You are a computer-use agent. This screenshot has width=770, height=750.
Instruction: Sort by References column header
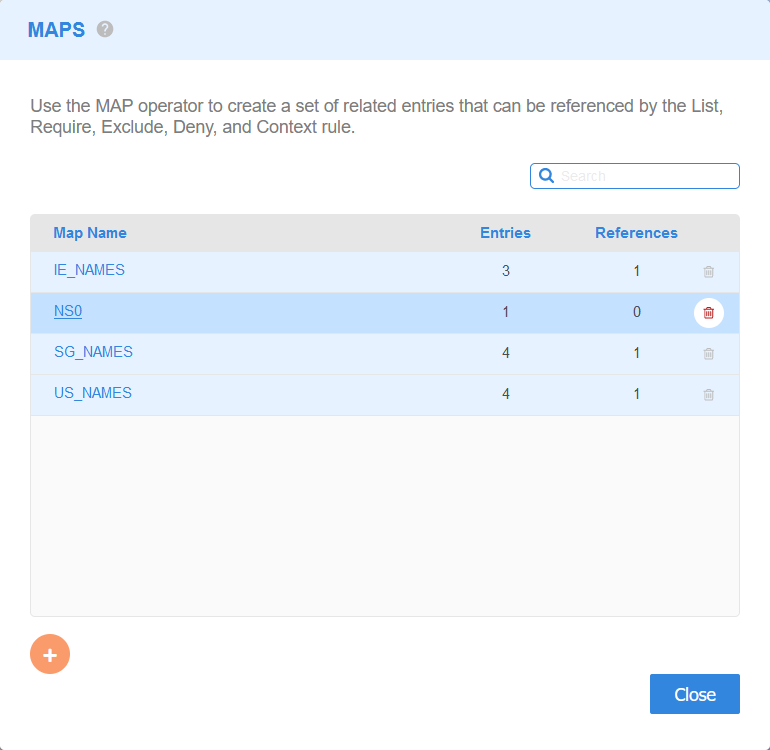pos(636,233)
